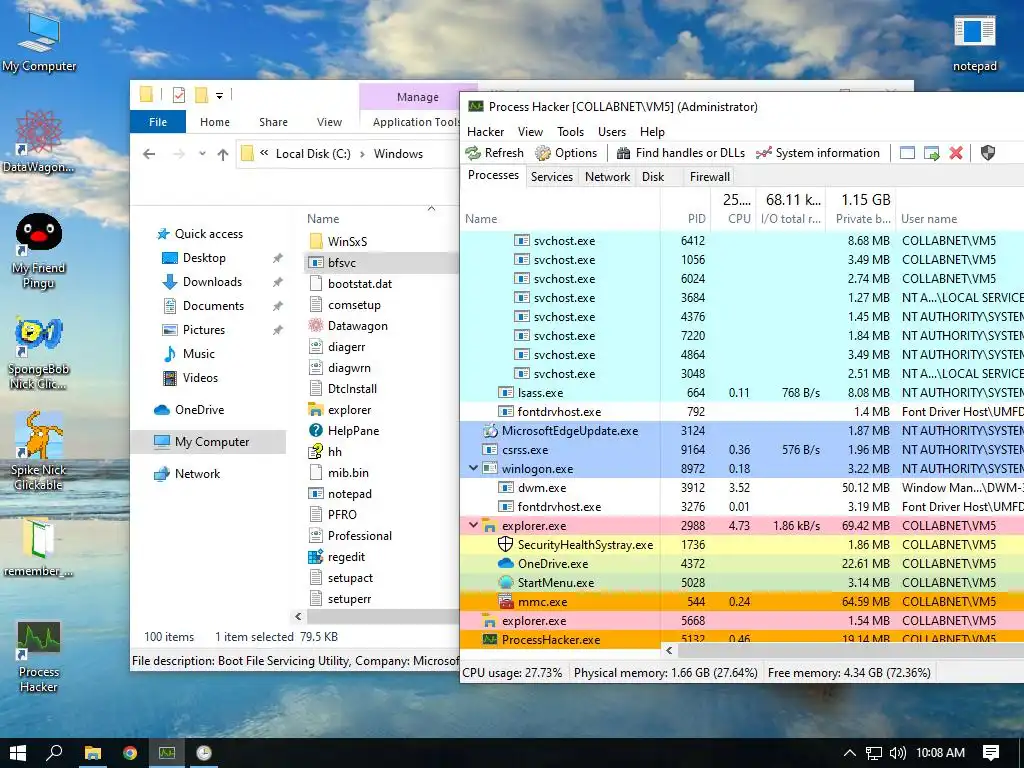
Task: Open Share ribbon tab in File Explorer
Action: point(273,122)
